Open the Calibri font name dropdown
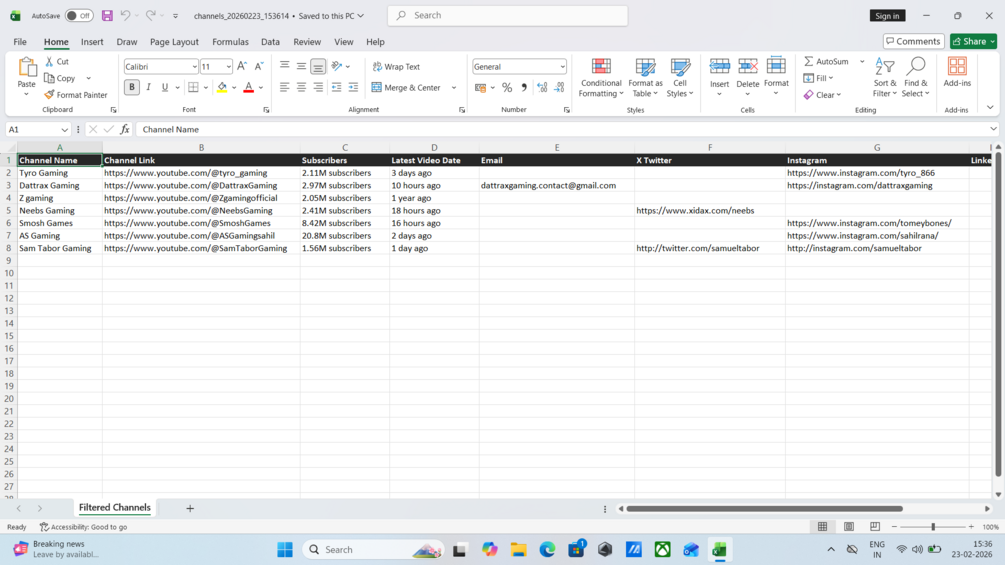The width and height of the screenshot is (1005, 565). pyautogui.click(x=194, y=67)
